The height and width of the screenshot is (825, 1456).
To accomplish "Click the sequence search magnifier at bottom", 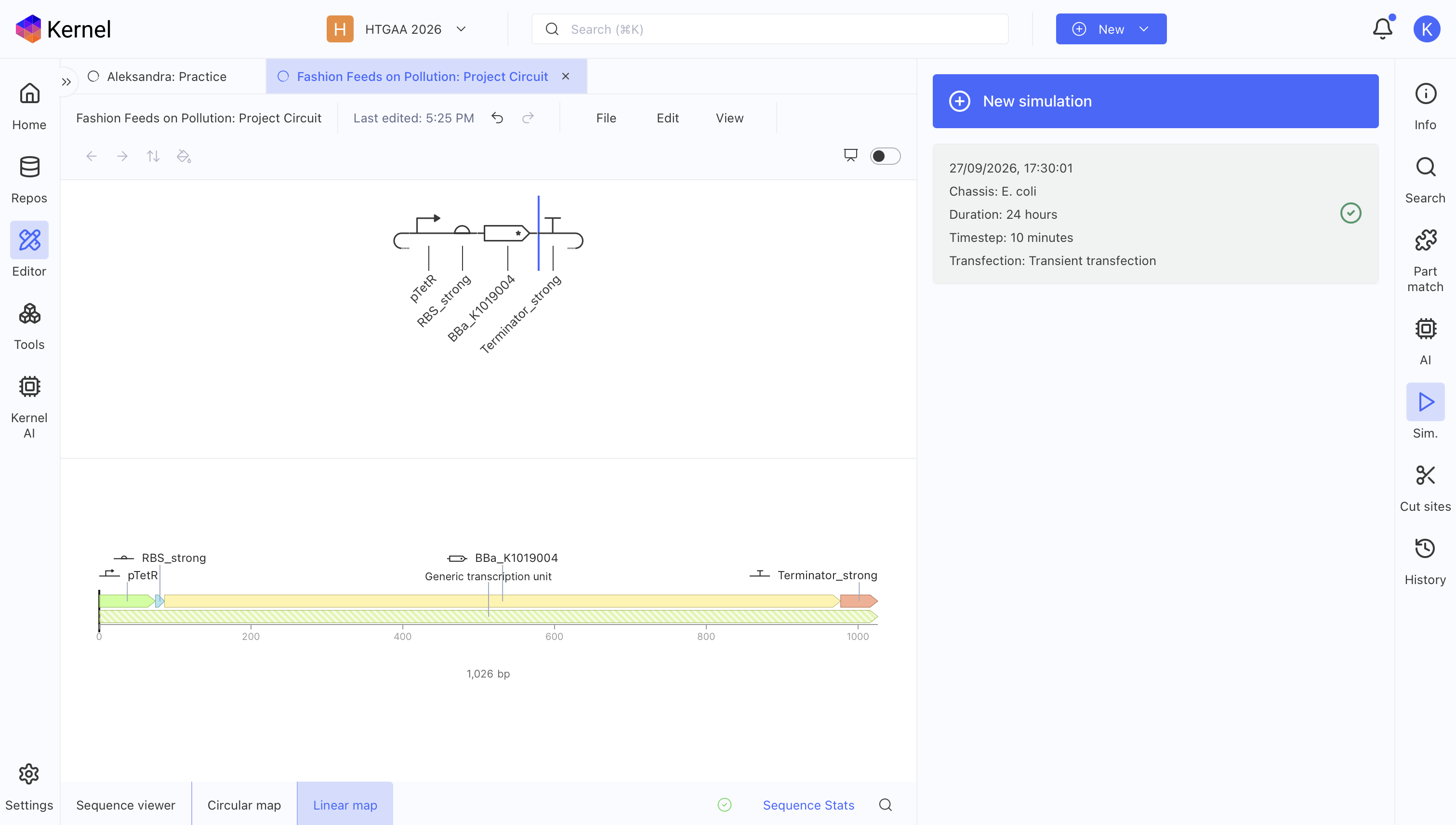I will point(885,805).
